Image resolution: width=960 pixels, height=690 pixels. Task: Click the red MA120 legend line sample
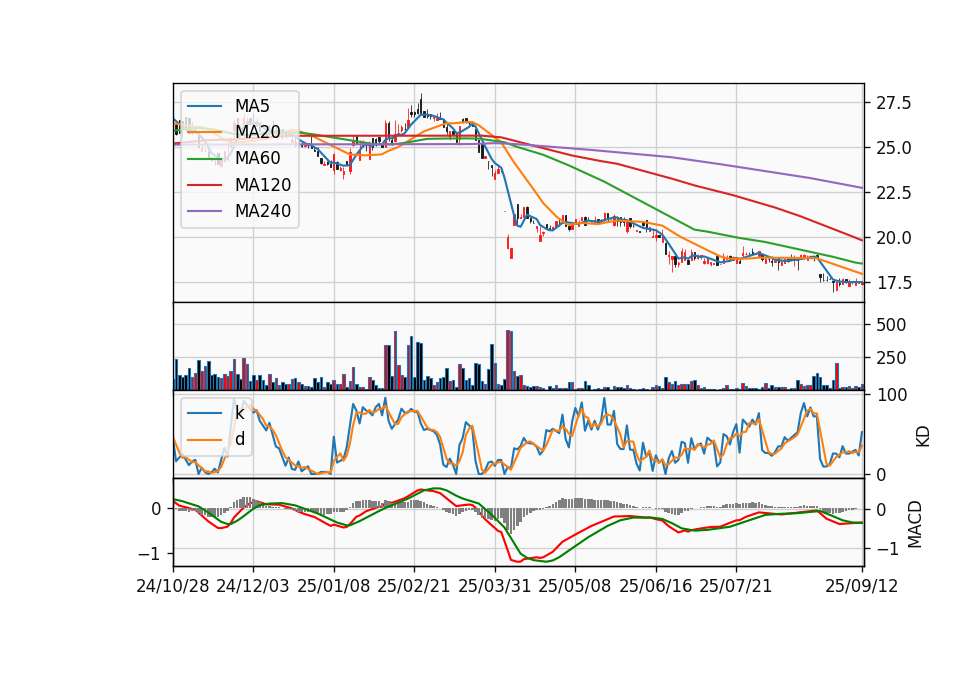[204, 184]
